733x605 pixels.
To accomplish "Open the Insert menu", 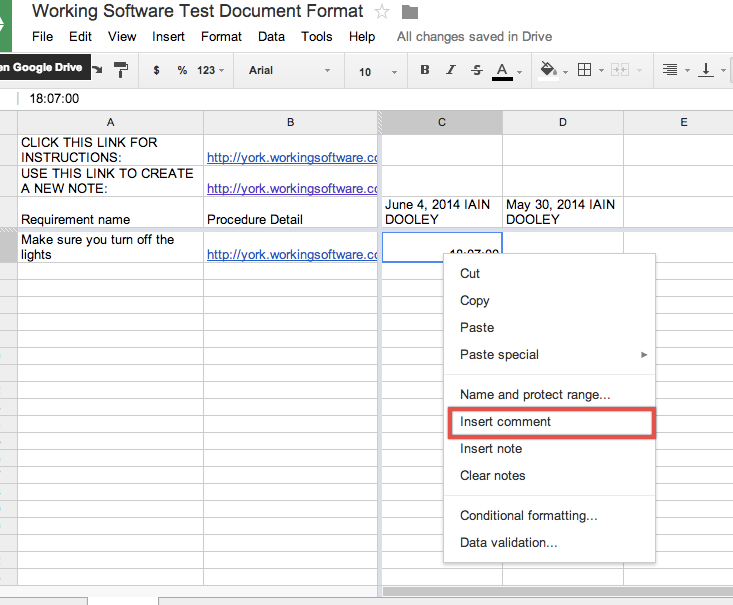I will click(168, 36).
